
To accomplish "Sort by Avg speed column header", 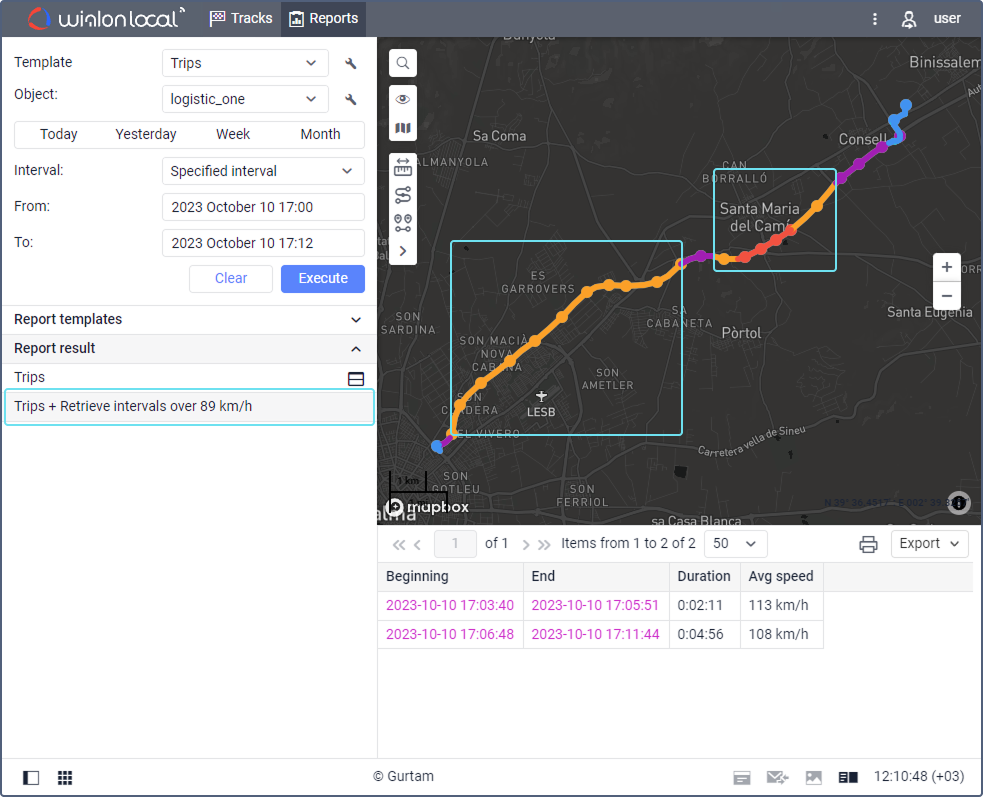I will [x=781, y=576].
